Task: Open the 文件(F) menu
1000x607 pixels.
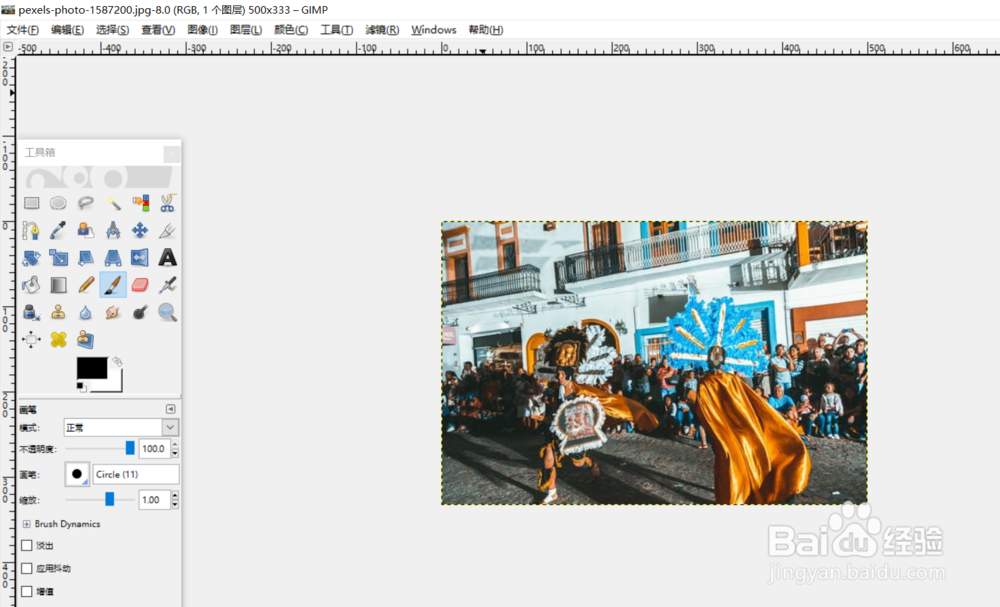Action: pos(23,30)
